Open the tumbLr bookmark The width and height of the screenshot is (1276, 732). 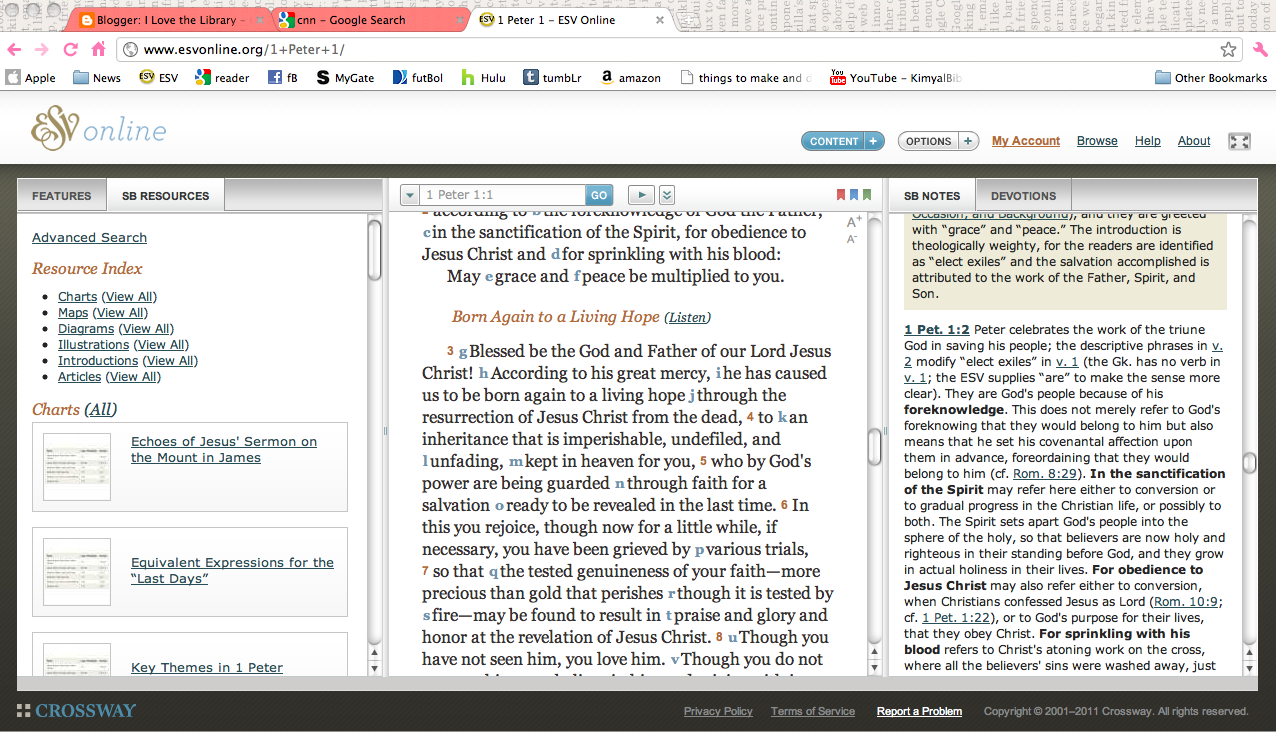552,77
